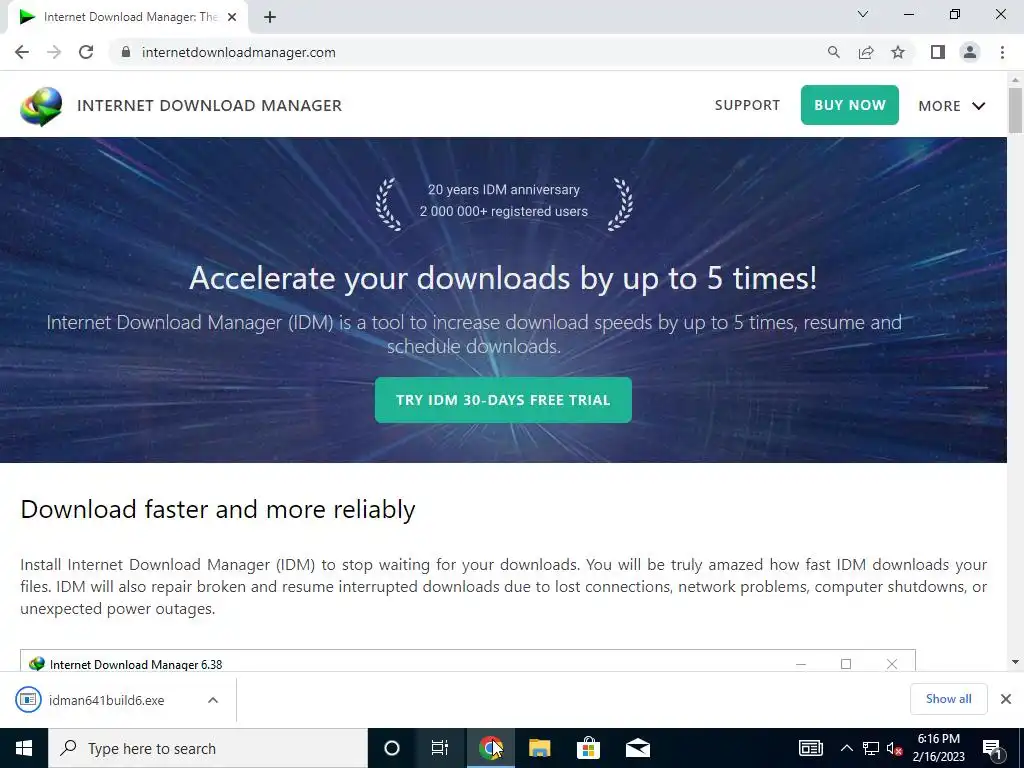Open the SUPPORT page
Screen dimensions: 1024x768
pos(747,105)
